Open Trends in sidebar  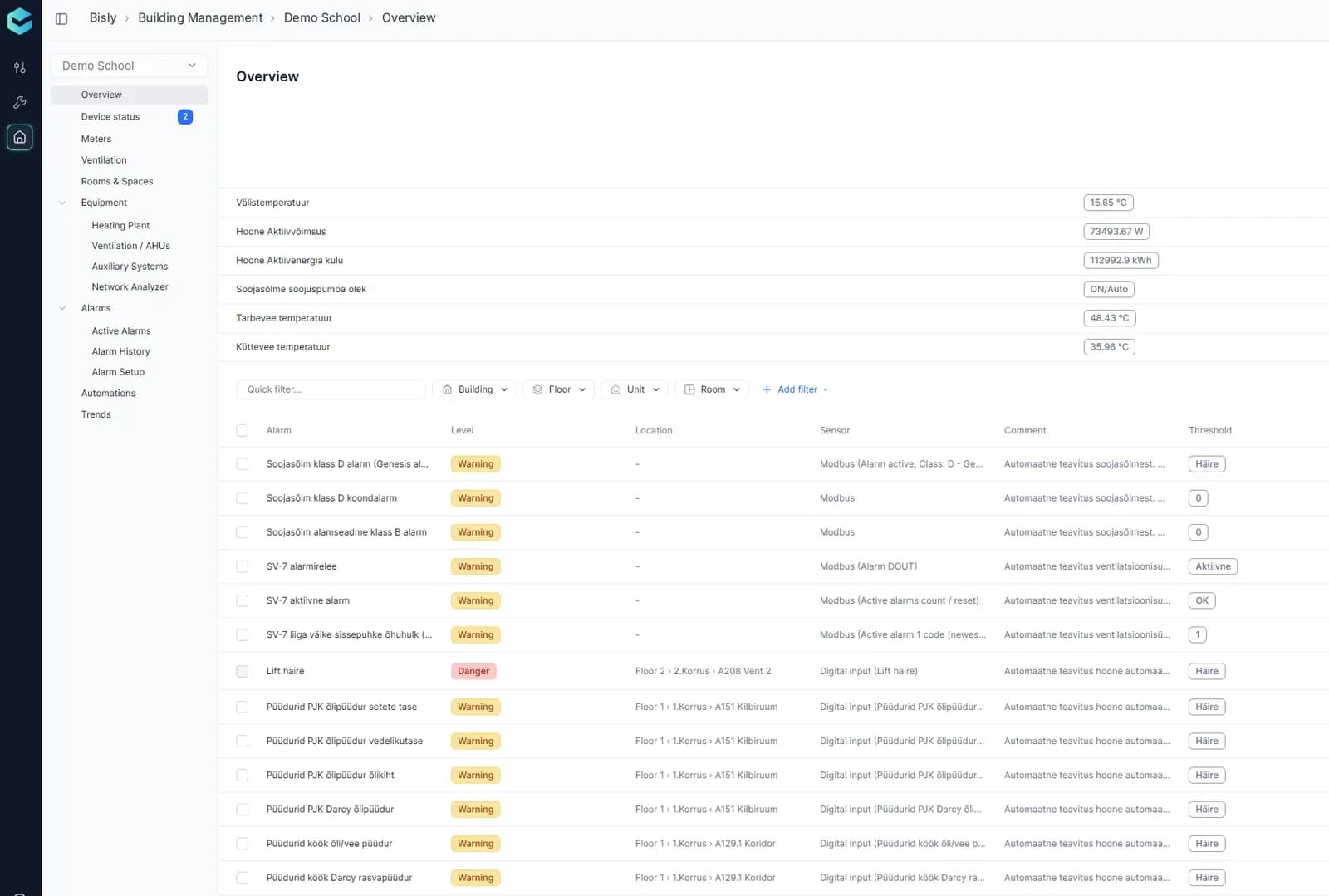click(96, 414)
